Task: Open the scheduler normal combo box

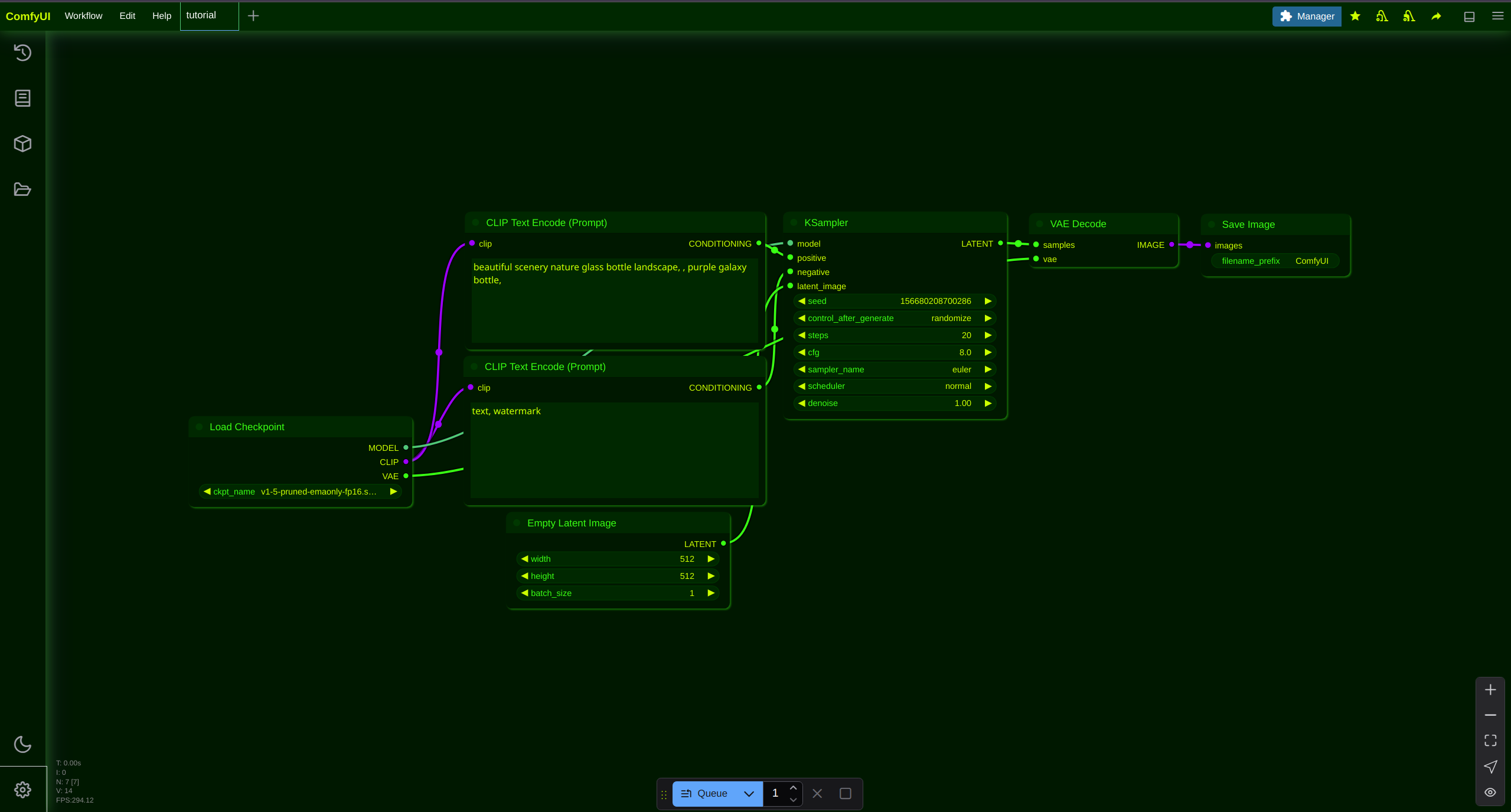Action: tap(894, 386)
